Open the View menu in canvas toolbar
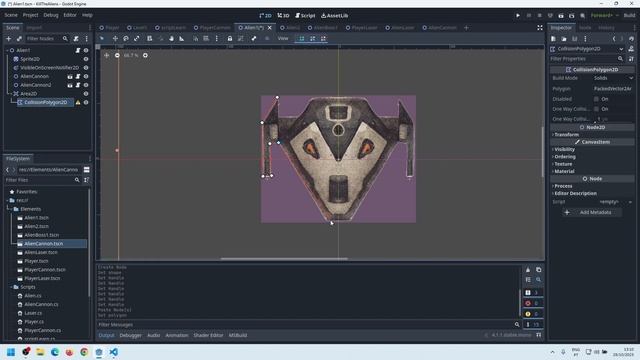This screenshot has width=640, height=360. 283,38
